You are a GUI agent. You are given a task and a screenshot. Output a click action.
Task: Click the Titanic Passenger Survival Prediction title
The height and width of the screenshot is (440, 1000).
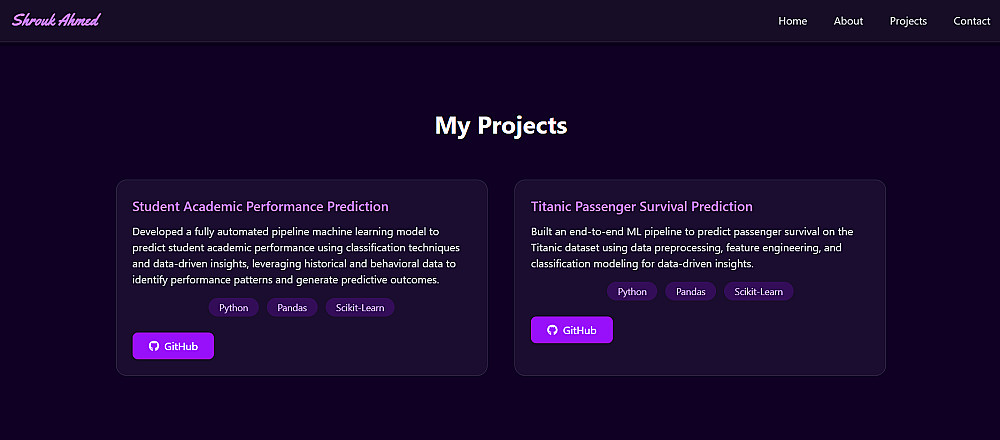(641, 207)
